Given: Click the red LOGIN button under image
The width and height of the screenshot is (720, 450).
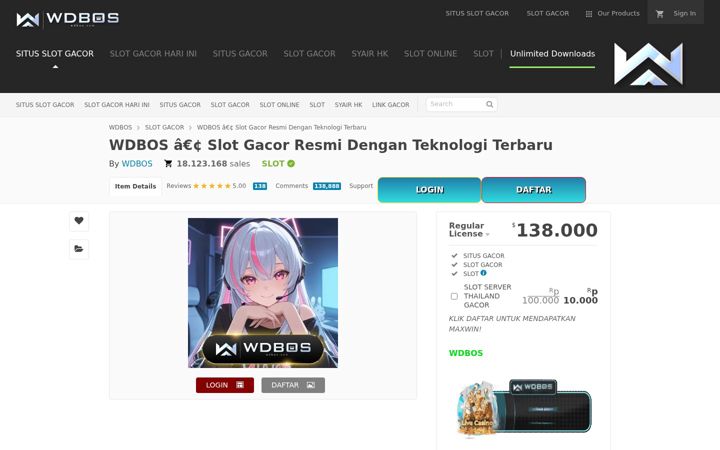Looking at the screenshot, I should 225,385.
